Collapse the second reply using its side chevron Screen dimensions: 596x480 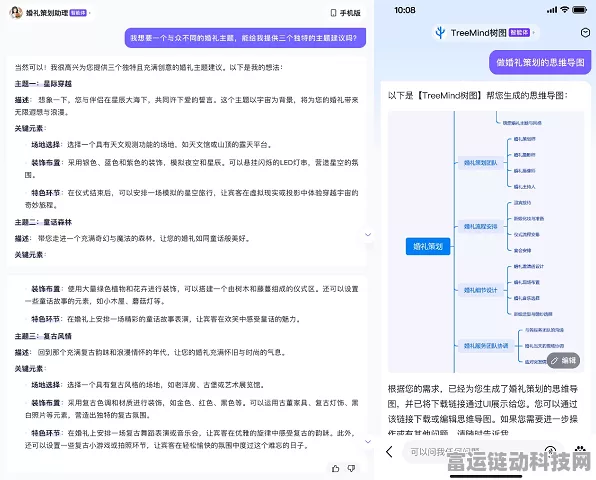pos(368,441)
